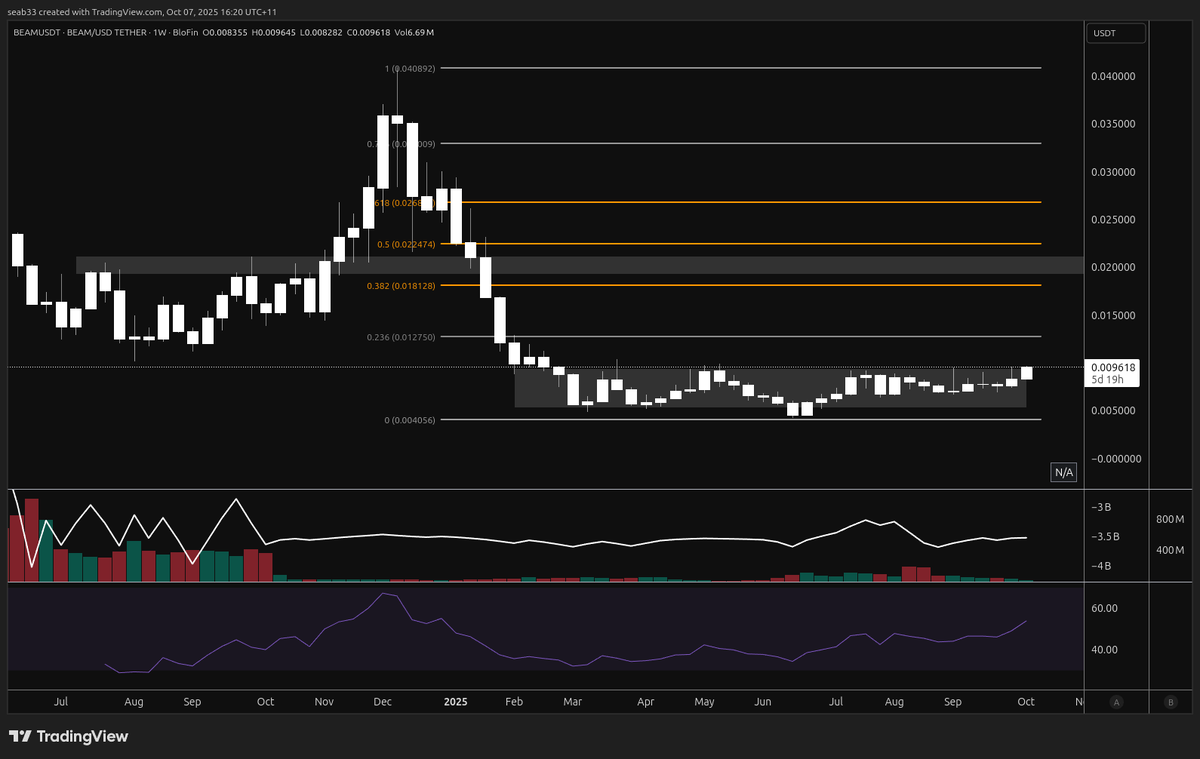Click the Nov time axis label
1200x759 pixels.
324,703
